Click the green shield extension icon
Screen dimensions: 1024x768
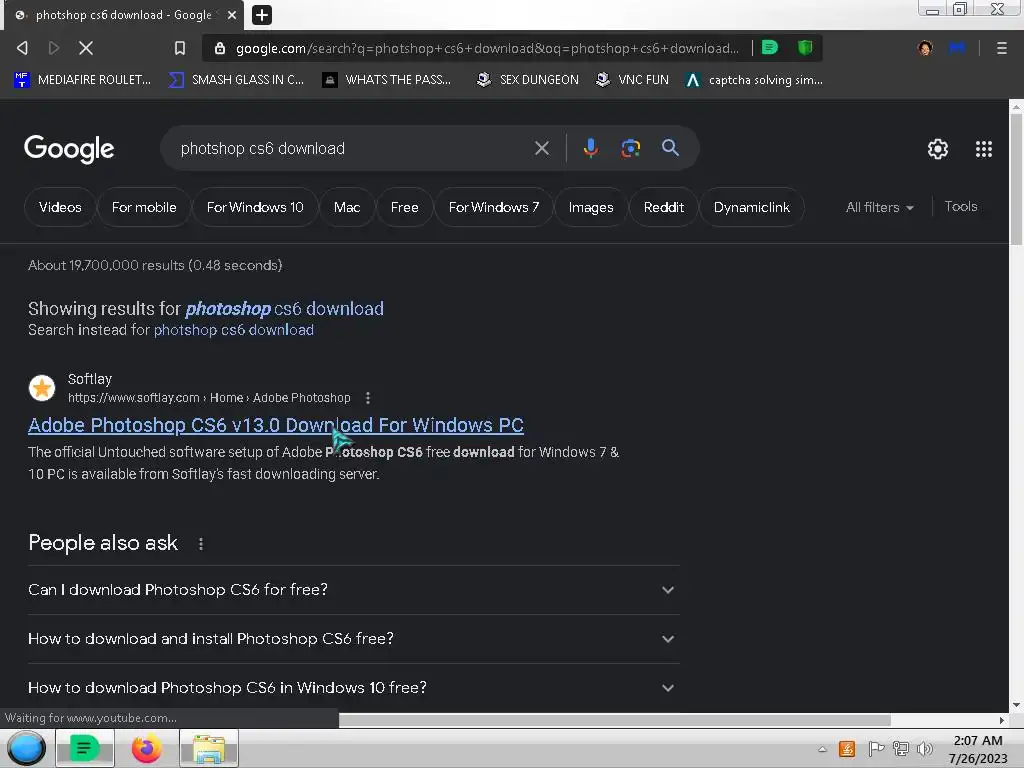click(805, 48)
